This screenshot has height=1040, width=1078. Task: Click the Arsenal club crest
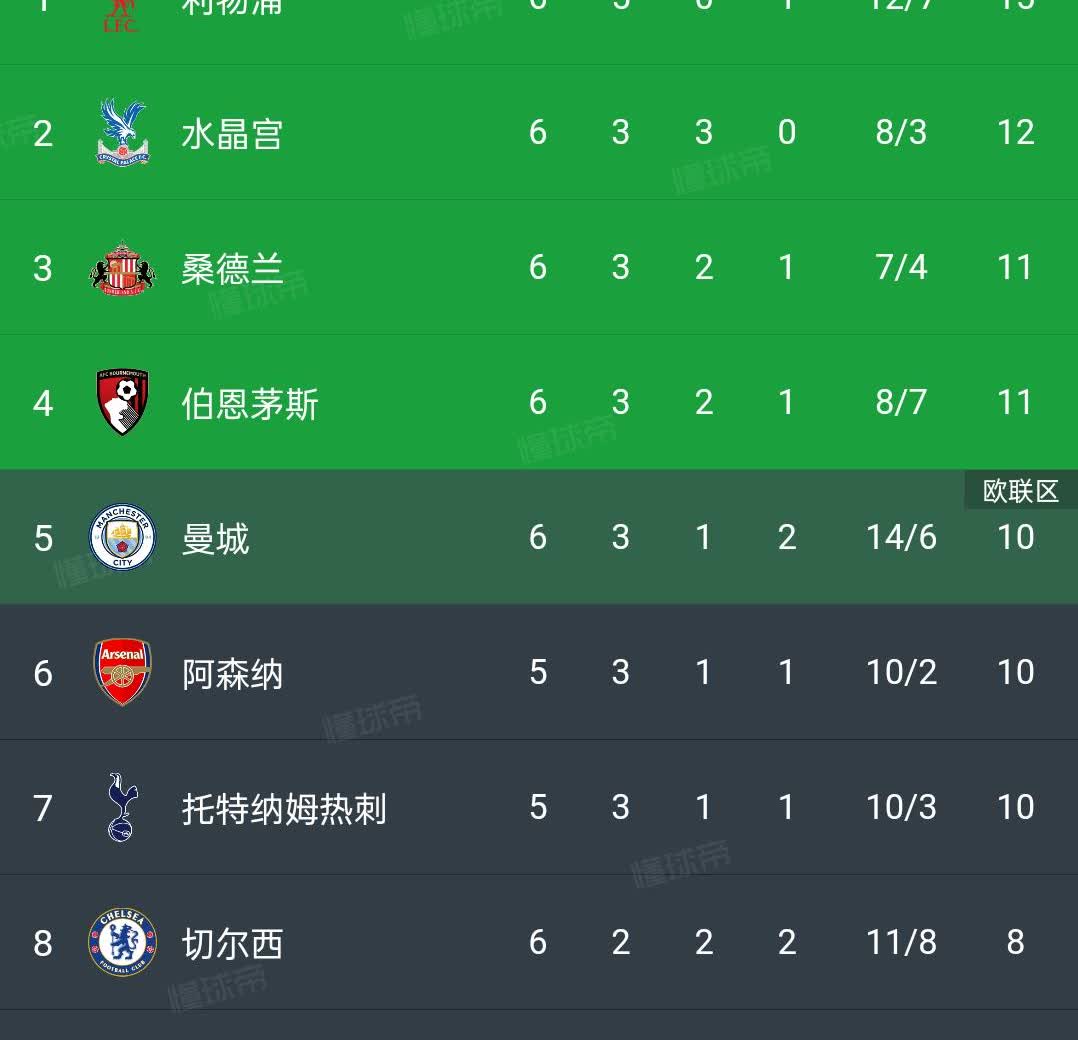(x=122, y=673)
